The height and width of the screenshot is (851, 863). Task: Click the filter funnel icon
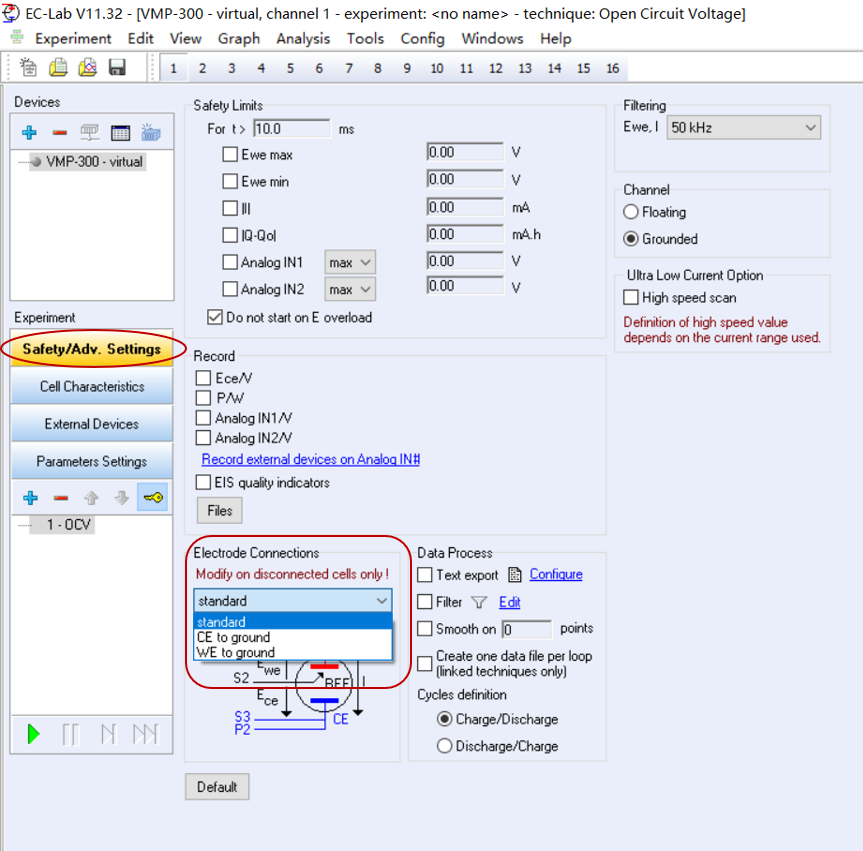click(x=478, y=602)
